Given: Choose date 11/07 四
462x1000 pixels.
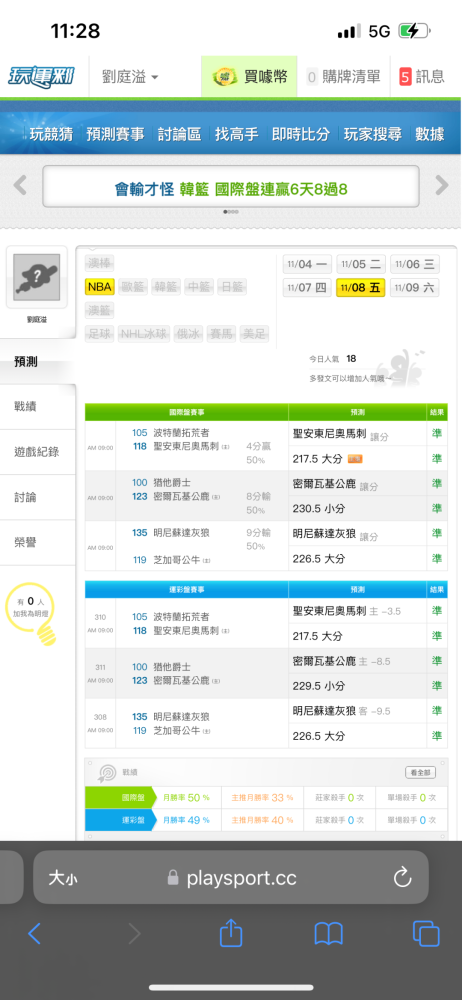Looking at the screenshot, I should [308, 288].
